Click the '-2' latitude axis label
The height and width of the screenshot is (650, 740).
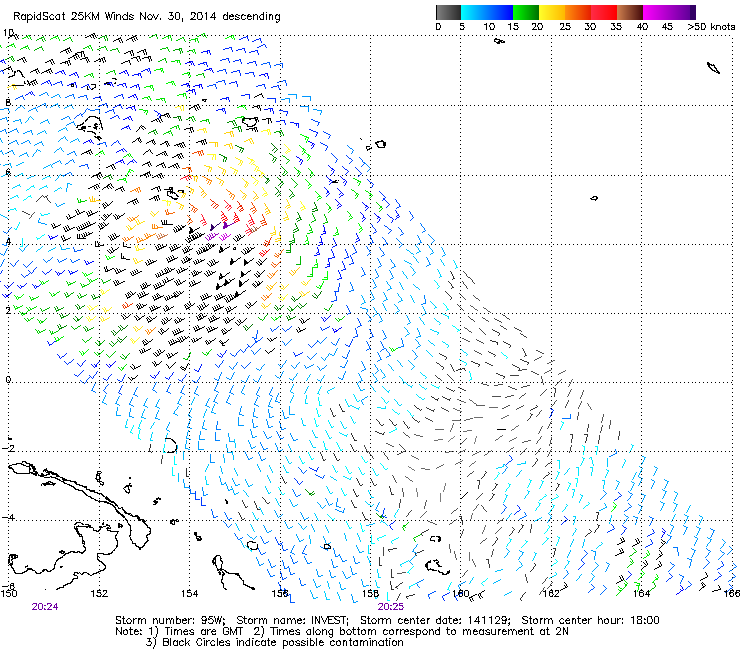pyautogui.click(x=8, y=448)
